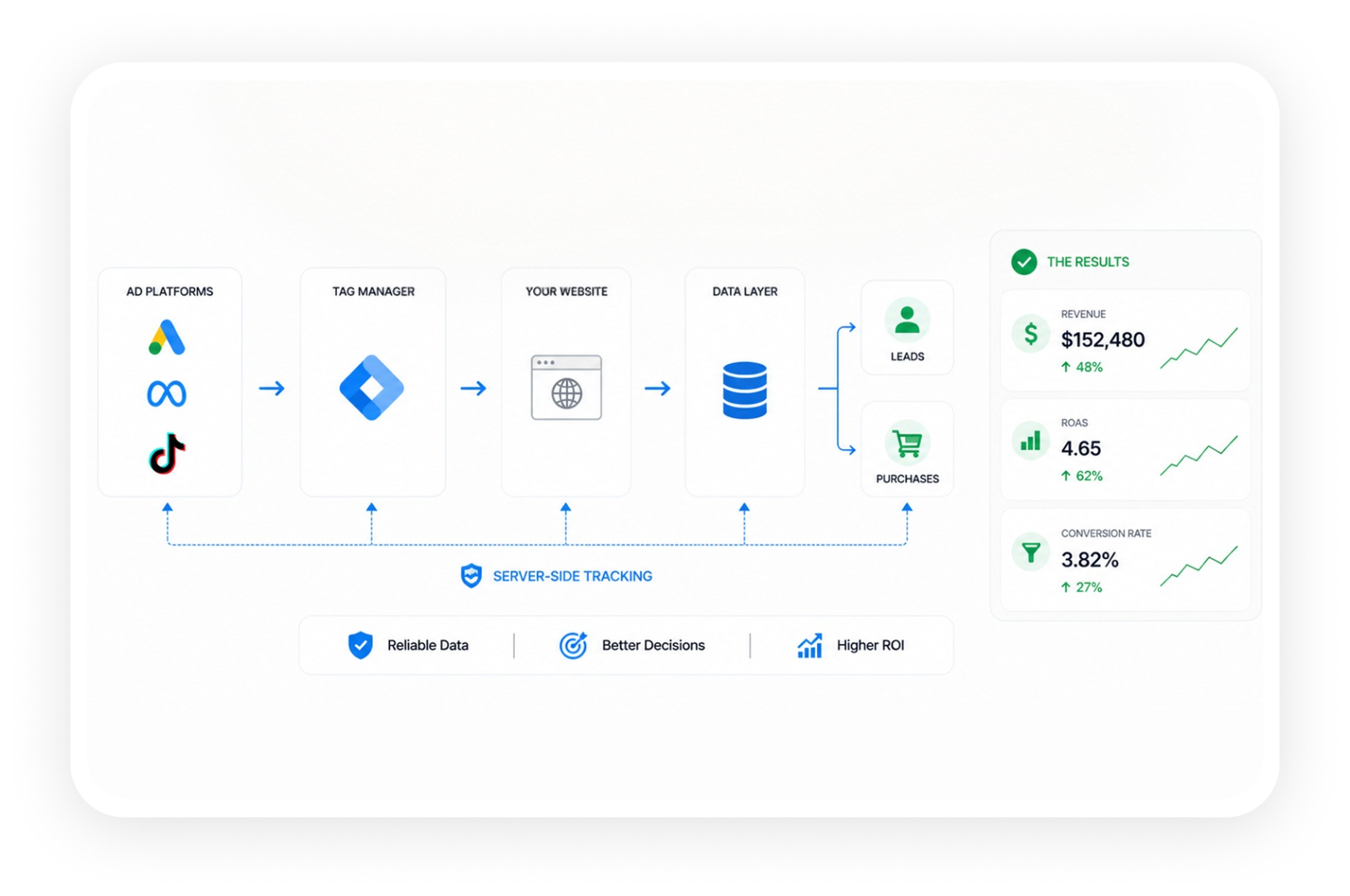Click the 48% revenue increase figure
The image size is (1350, 896).
(x=1089, y=367)
